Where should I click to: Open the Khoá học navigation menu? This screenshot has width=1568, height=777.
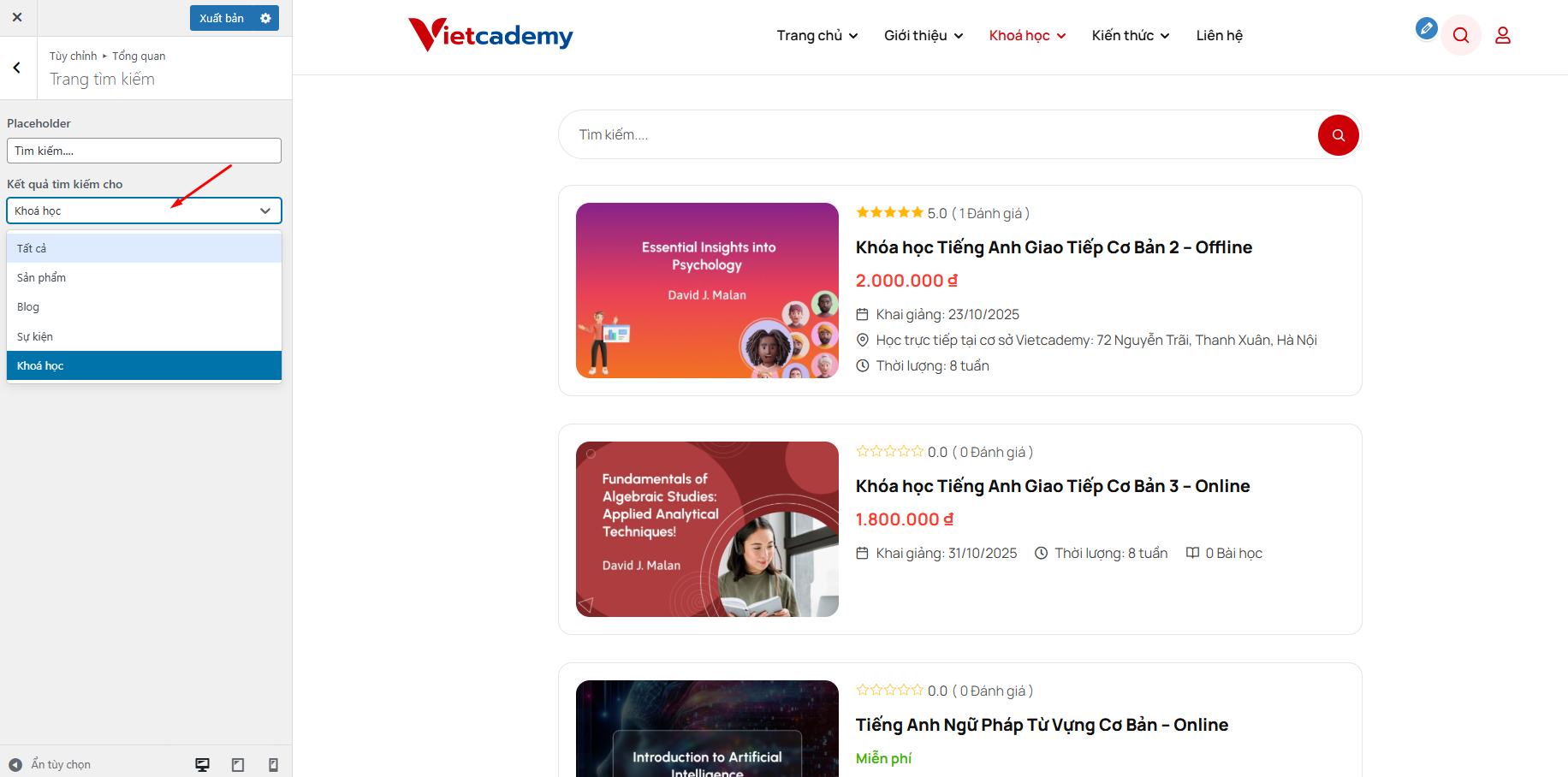(1027, 35)
